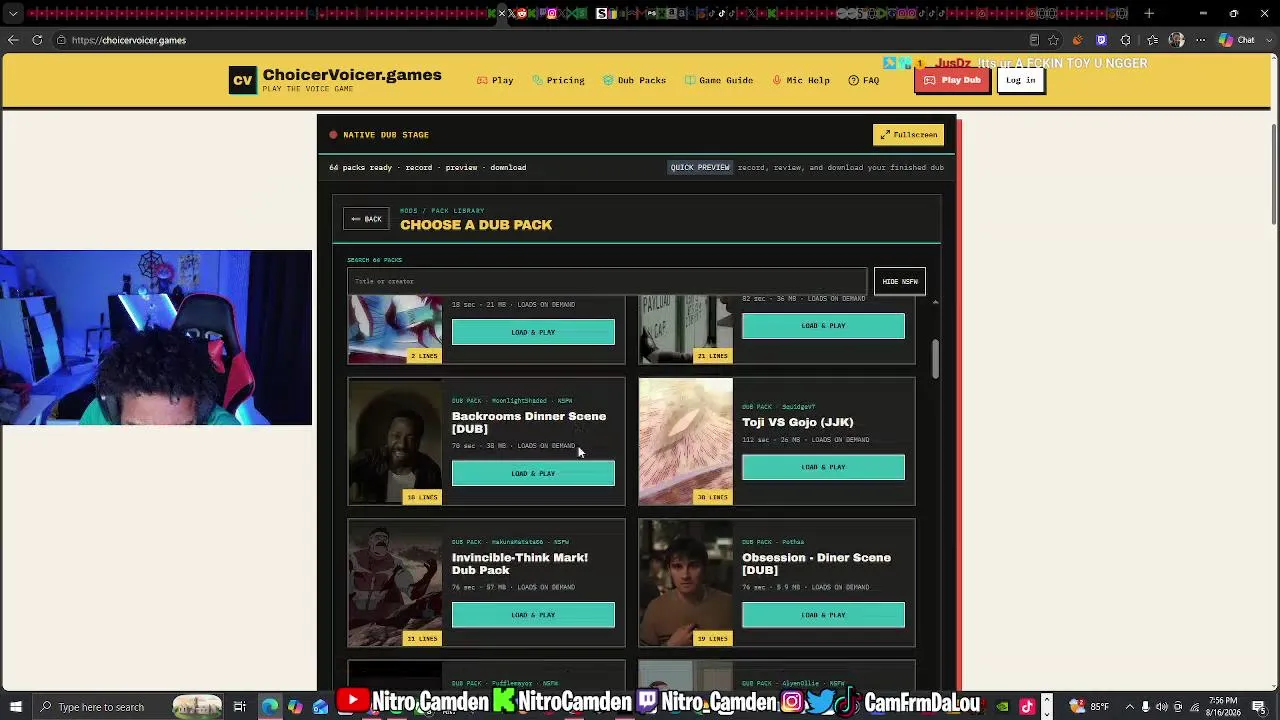The image size is (1280, 720).
Task: Open a new browser tab
Action: (1149, 14)
